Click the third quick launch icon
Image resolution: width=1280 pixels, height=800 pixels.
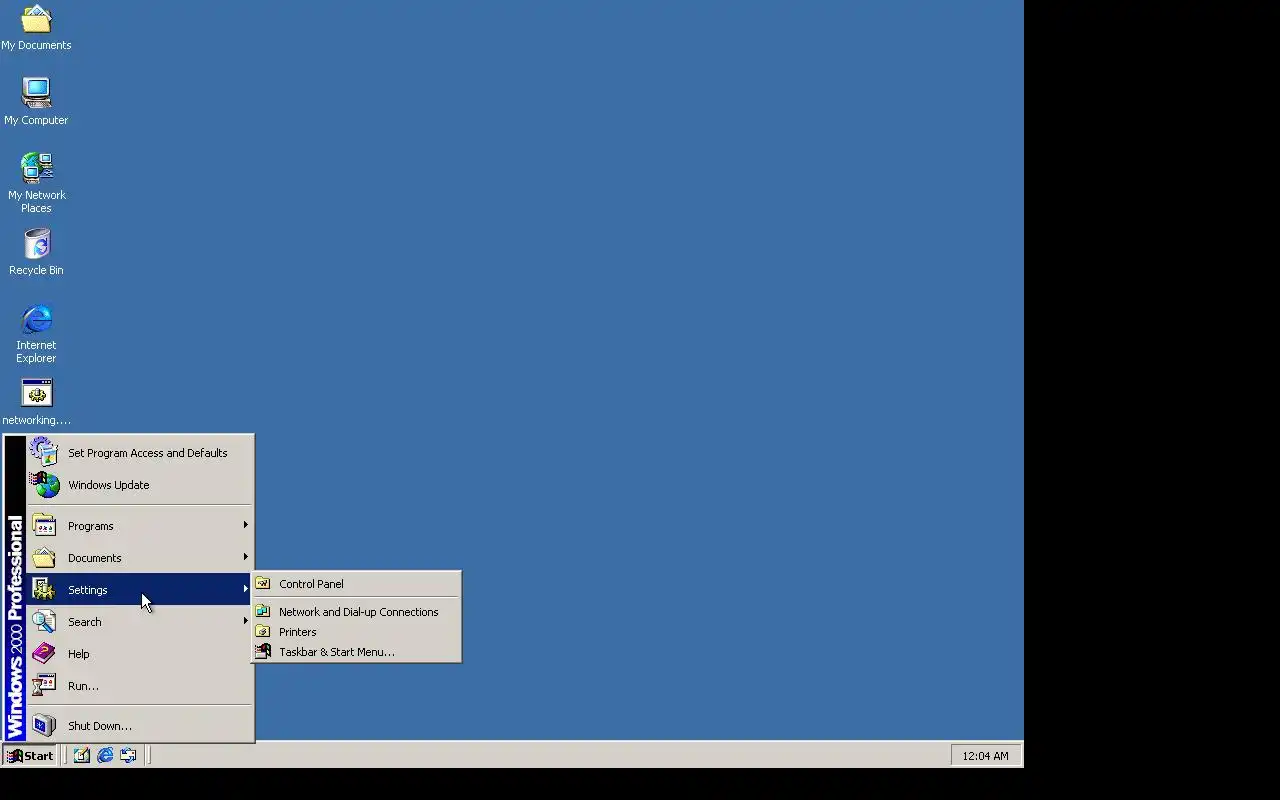tap(128, 755)
